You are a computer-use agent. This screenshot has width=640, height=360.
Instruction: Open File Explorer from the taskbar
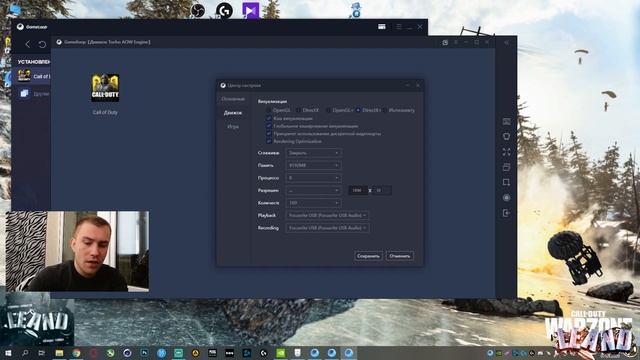pos(59,353)
